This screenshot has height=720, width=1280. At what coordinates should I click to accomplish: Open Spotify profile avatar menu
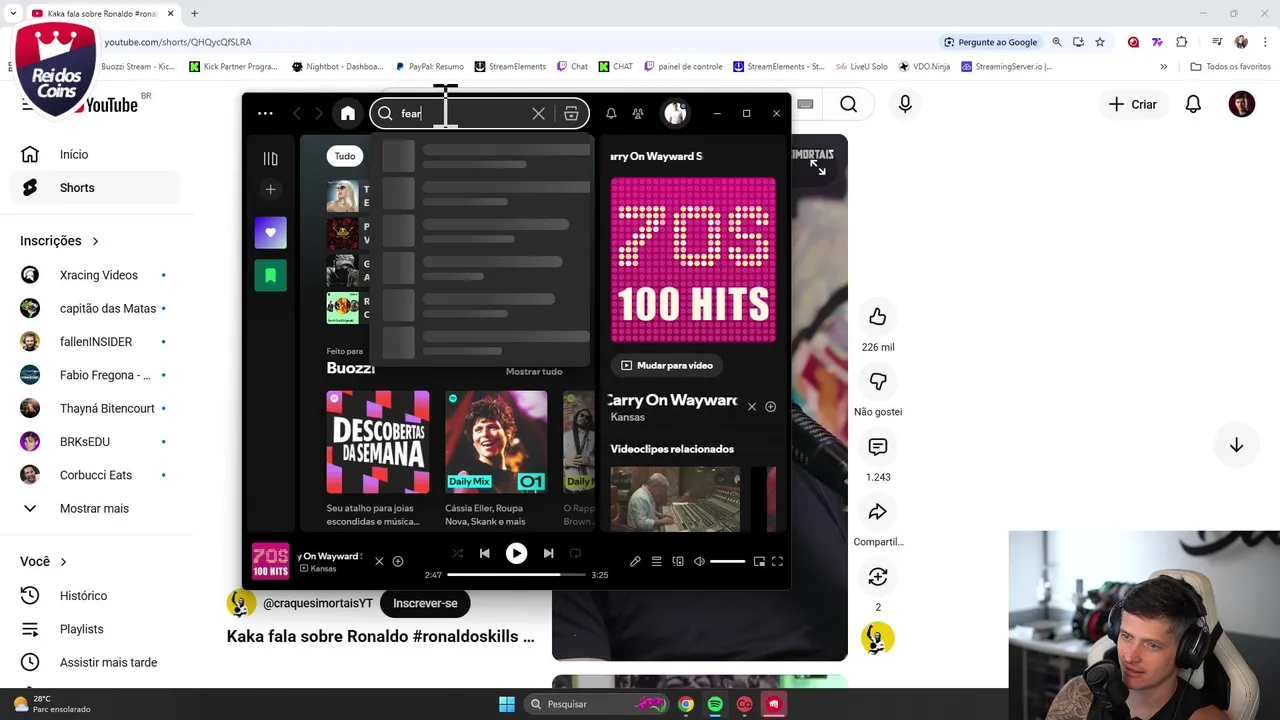point(676,114)
